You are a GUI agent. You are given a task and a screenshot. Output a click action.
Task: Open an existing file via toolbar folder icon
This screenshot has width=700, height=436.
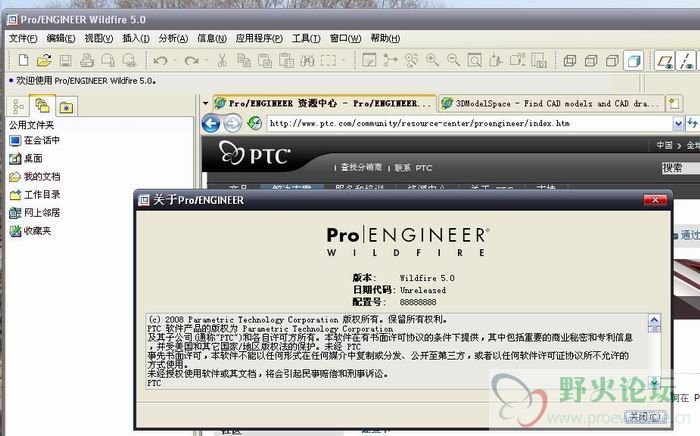[44, 60]
